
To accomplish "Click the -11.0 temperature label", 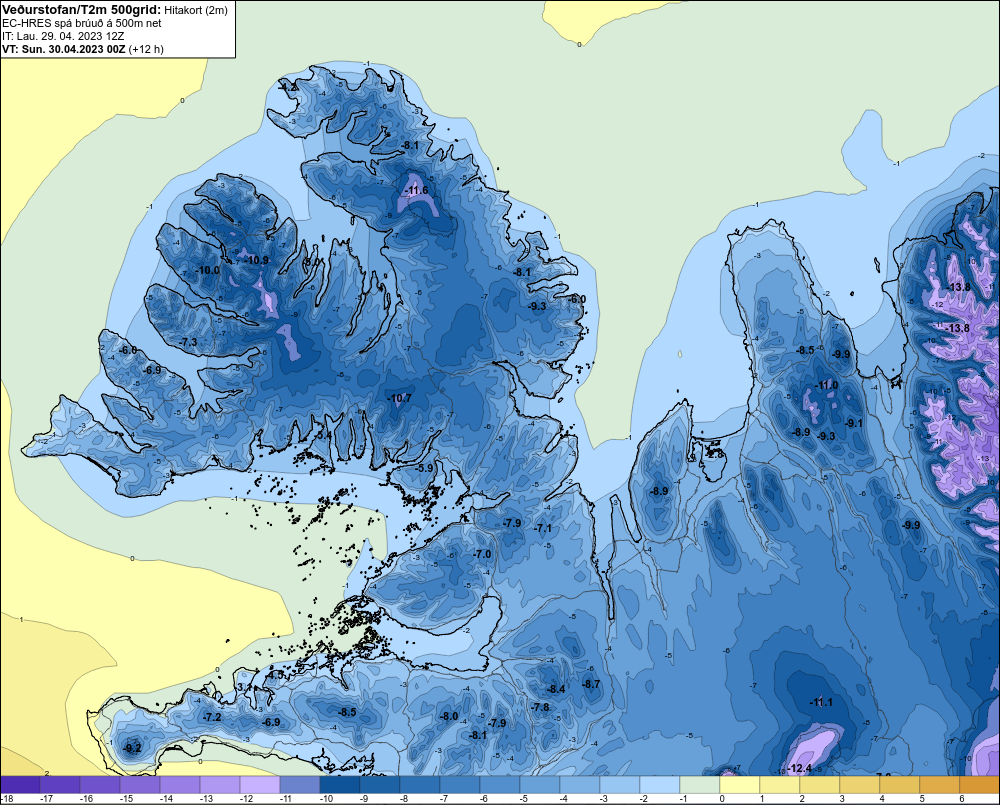I will coord(827,385).
